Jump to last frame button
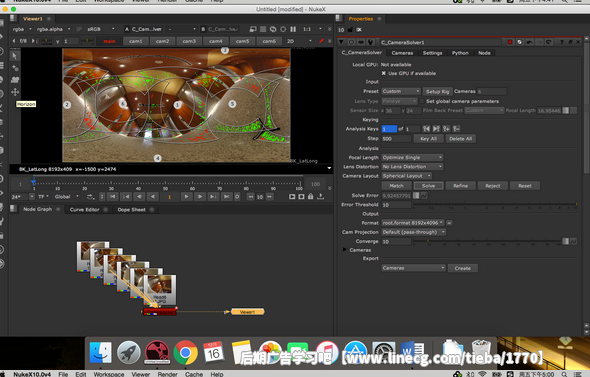Screen dimensions: 590x377 (x=227, y=196)
